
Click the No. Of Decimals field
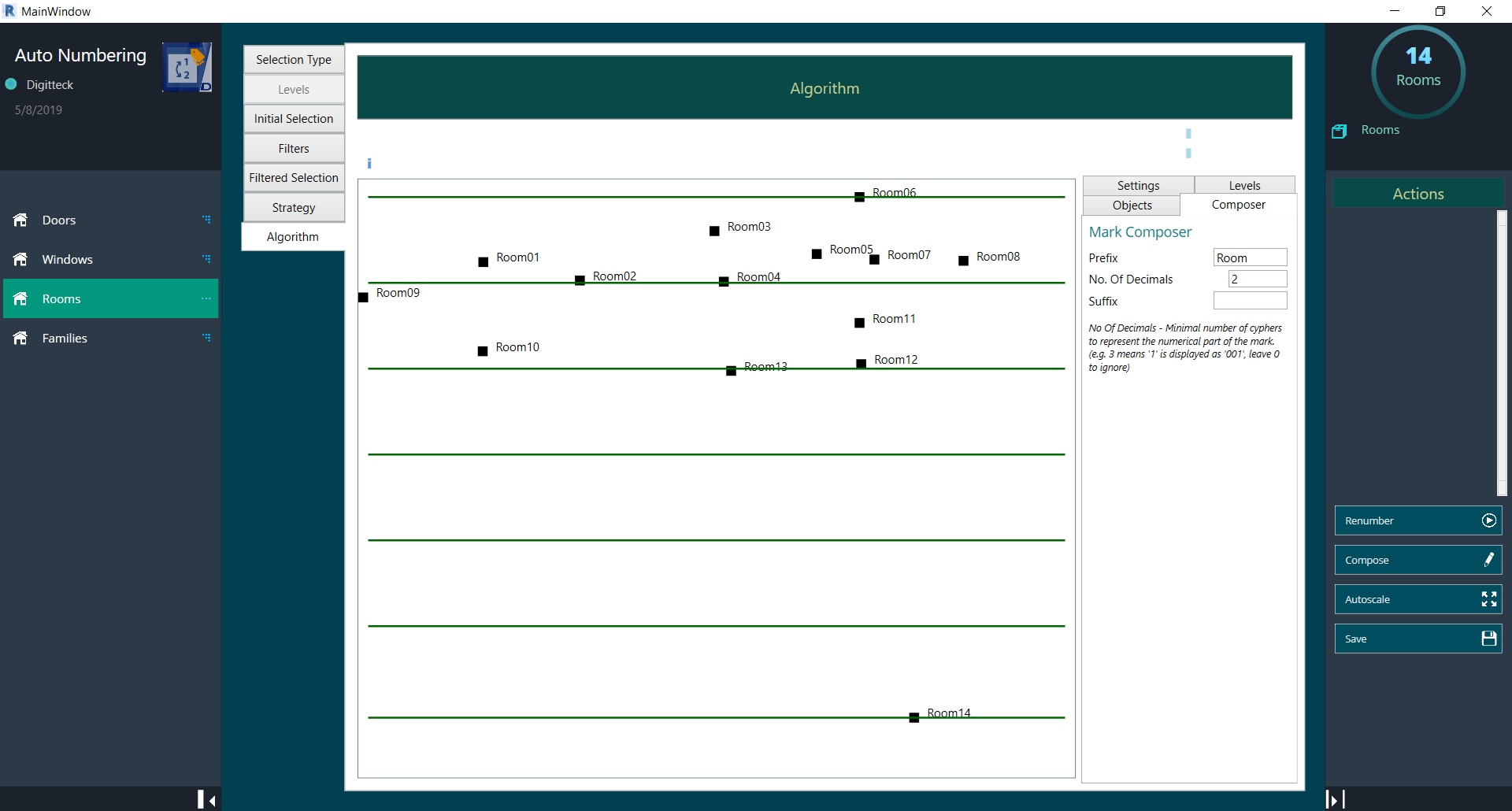click(x=1258, y=279)
